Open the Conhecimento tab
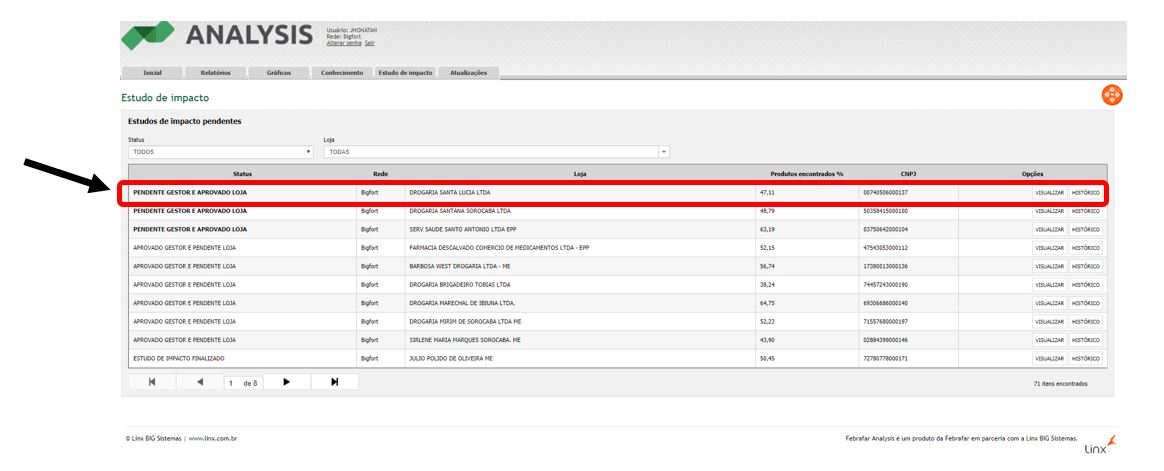 click(x=342, y=73)
